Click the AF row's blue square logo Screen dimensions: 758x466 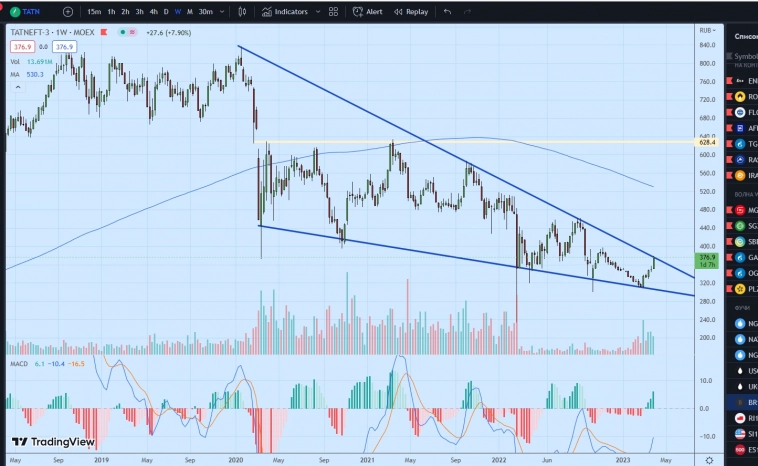coord(740,128)
